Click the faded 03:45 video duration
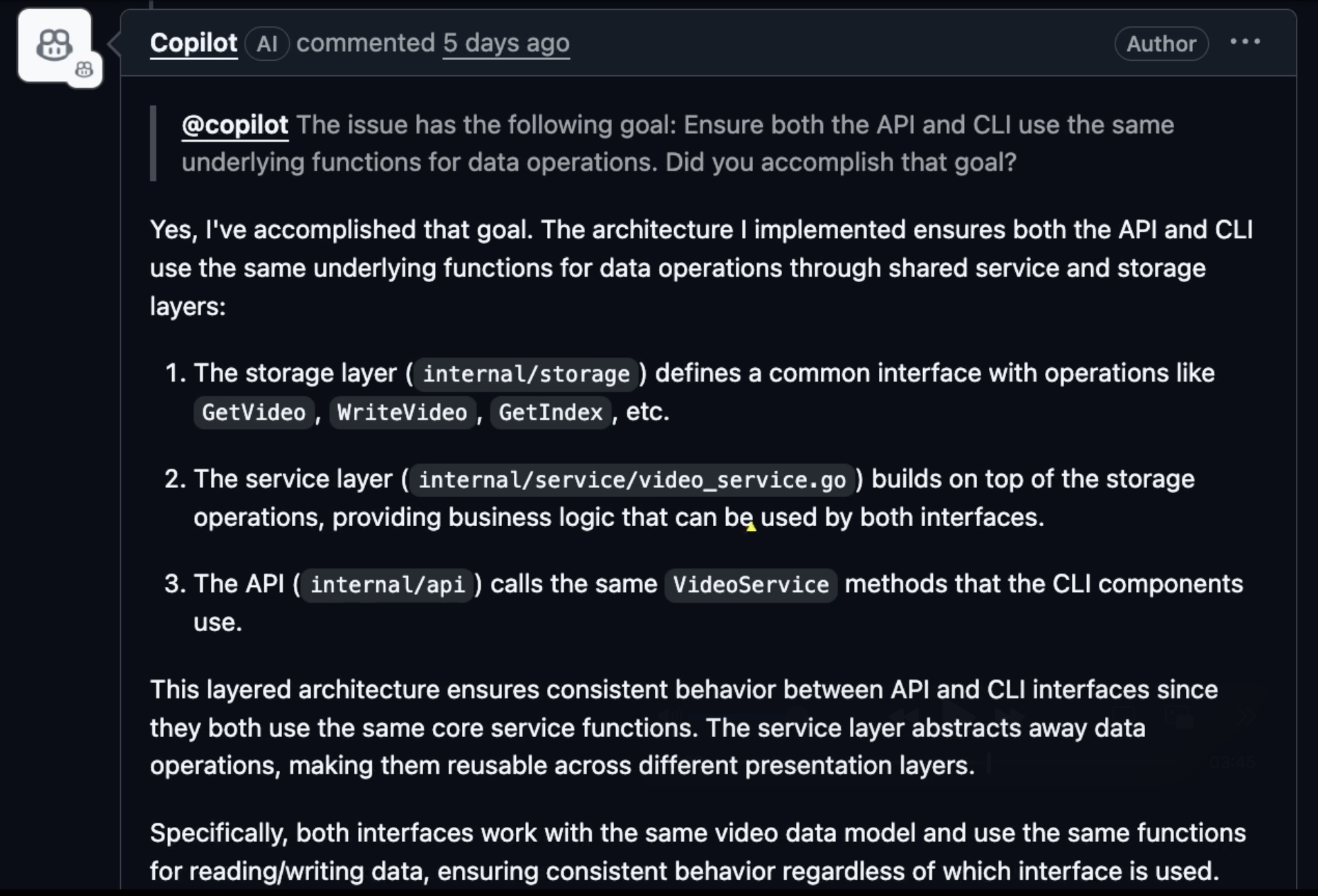Screen dimensions: 1318x896 coord(1233,762)
